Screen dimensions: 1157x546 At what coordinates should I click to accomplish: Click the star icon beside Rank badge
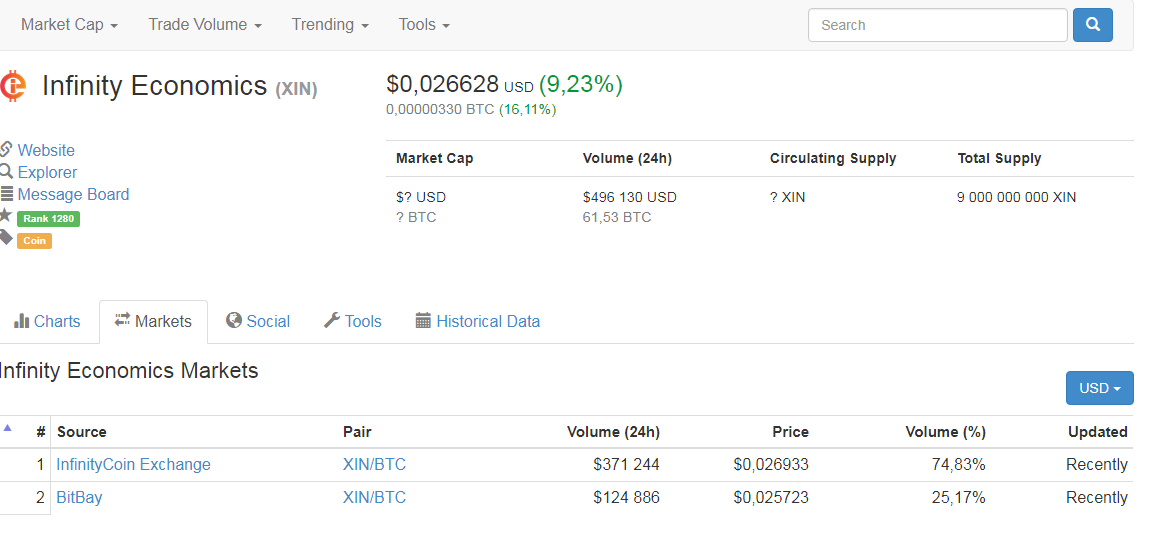coord(6,216)
